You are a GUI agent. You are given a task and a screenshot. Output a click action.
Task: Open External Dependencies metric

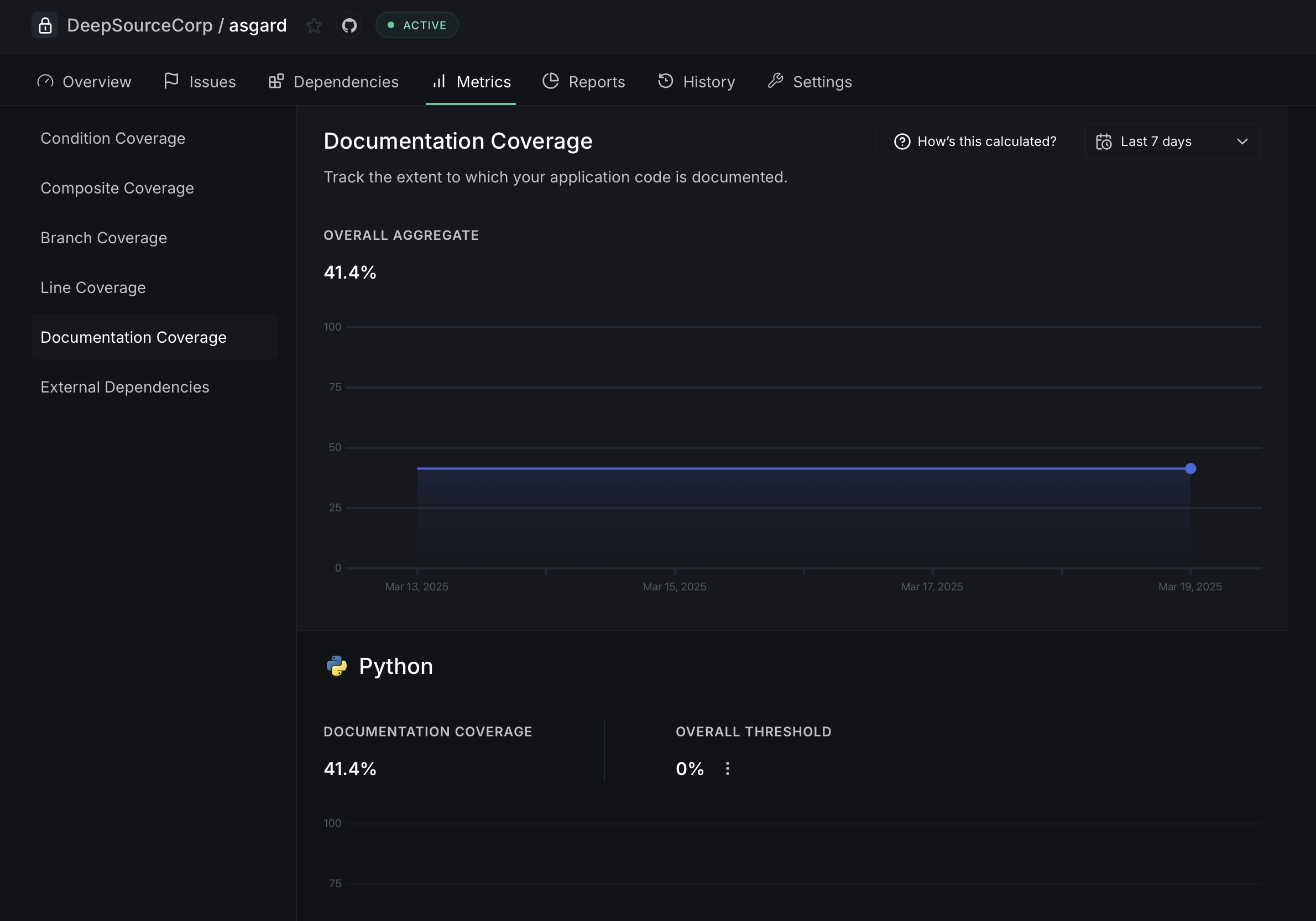(124, 388)
